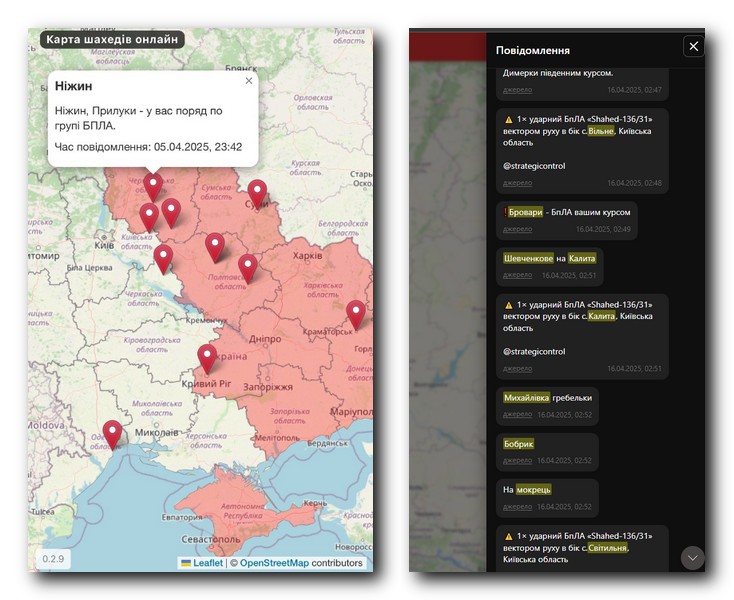The image size is (734, 600).
Task: Click the map pin near Одеса
Action: click(112, 434)
